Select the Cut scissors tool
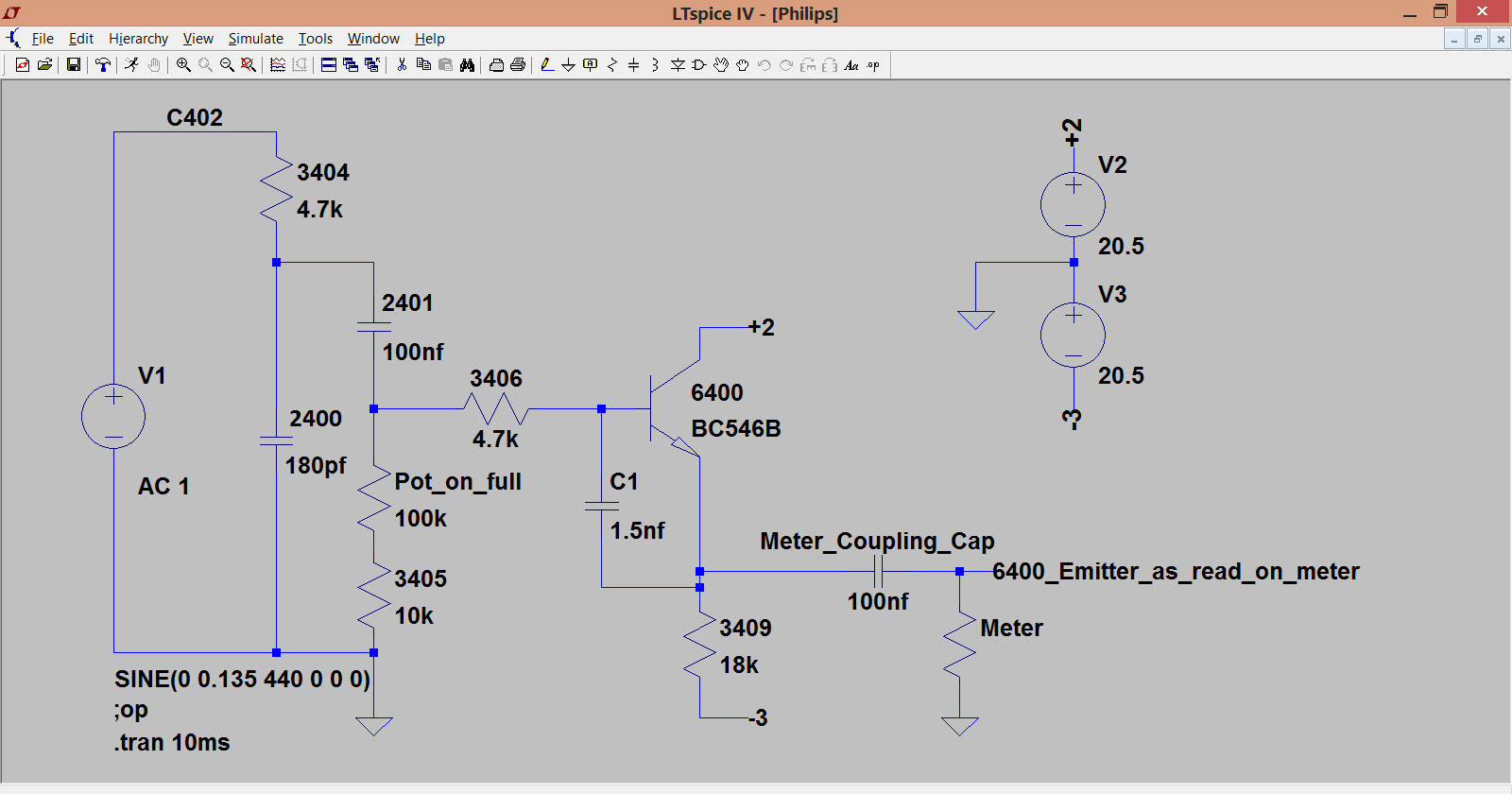 402,65
